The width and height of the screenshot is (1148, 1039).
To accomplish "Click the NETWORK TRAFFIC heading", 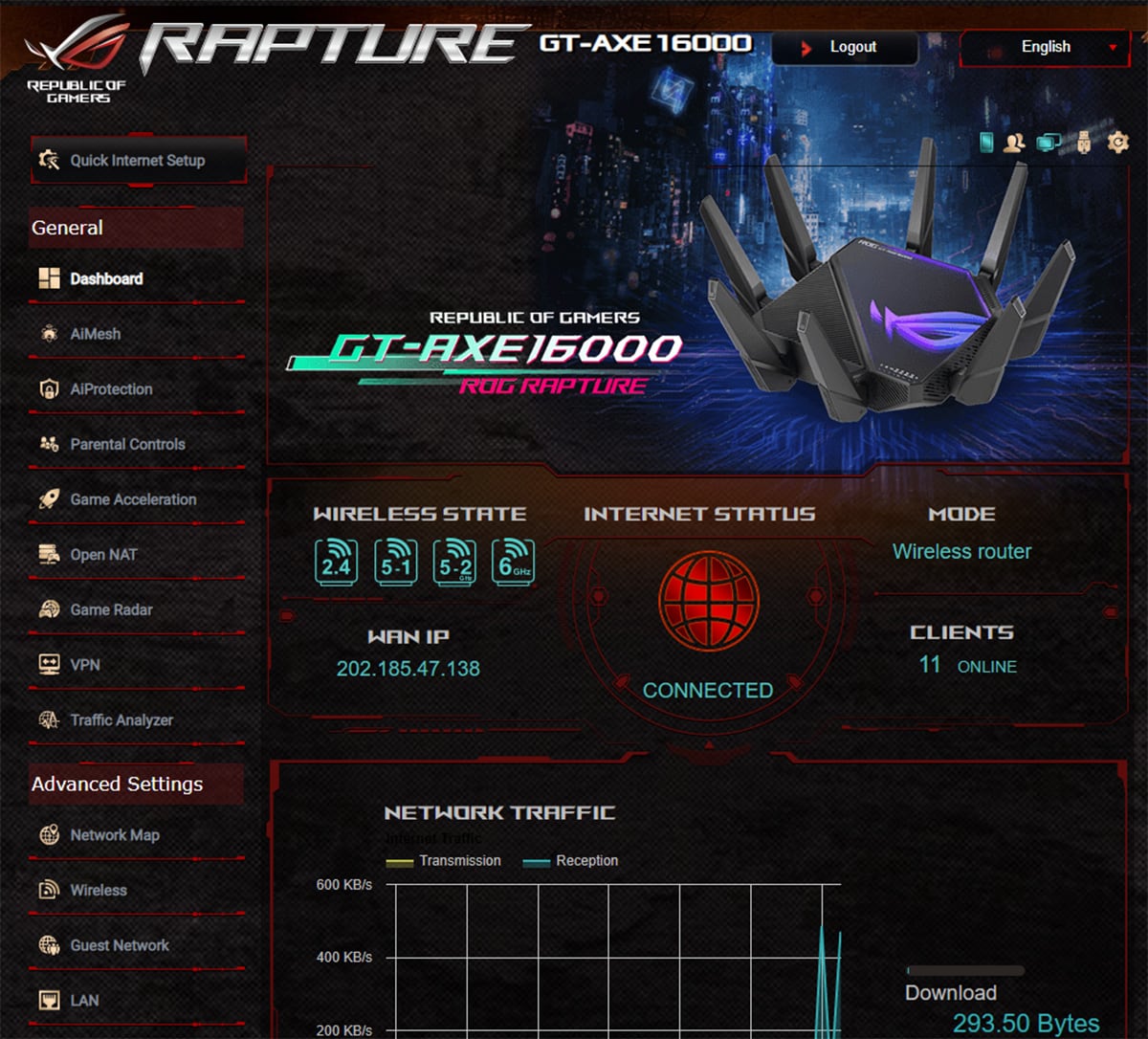I will coord(499,812).
